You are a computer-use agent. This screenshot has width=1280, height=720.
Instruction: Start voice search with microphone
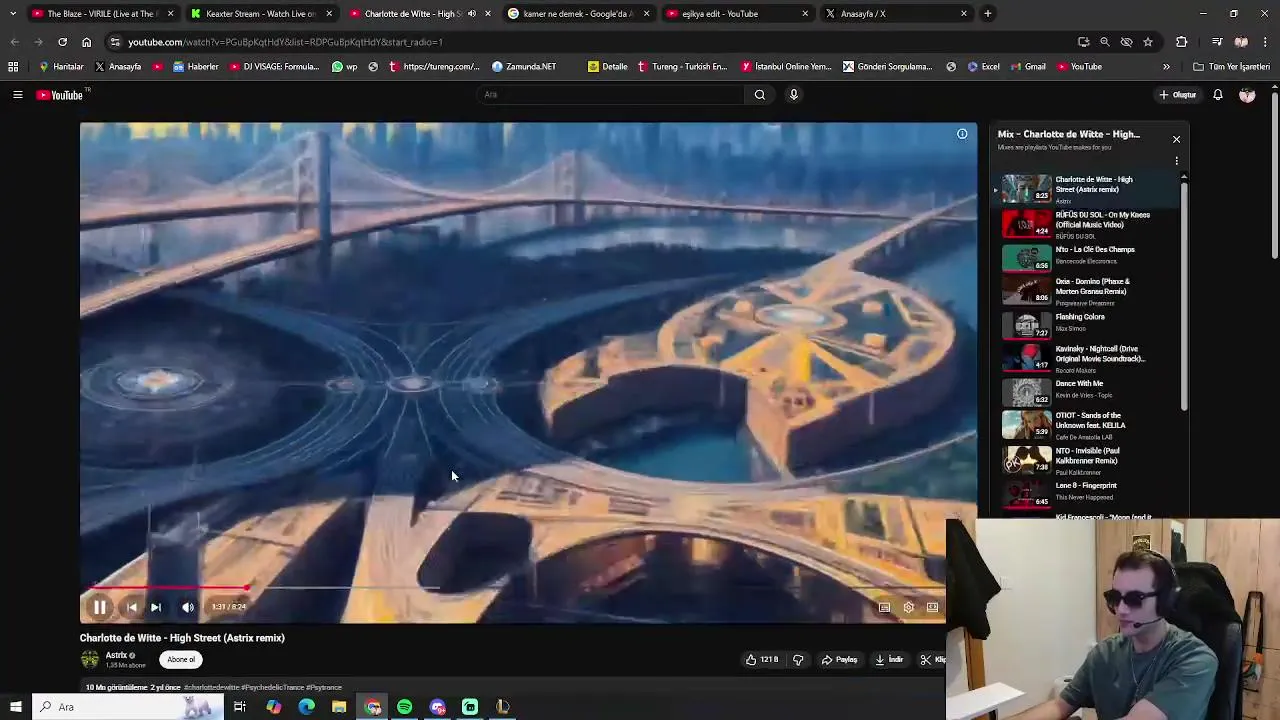tap(794, 95)
